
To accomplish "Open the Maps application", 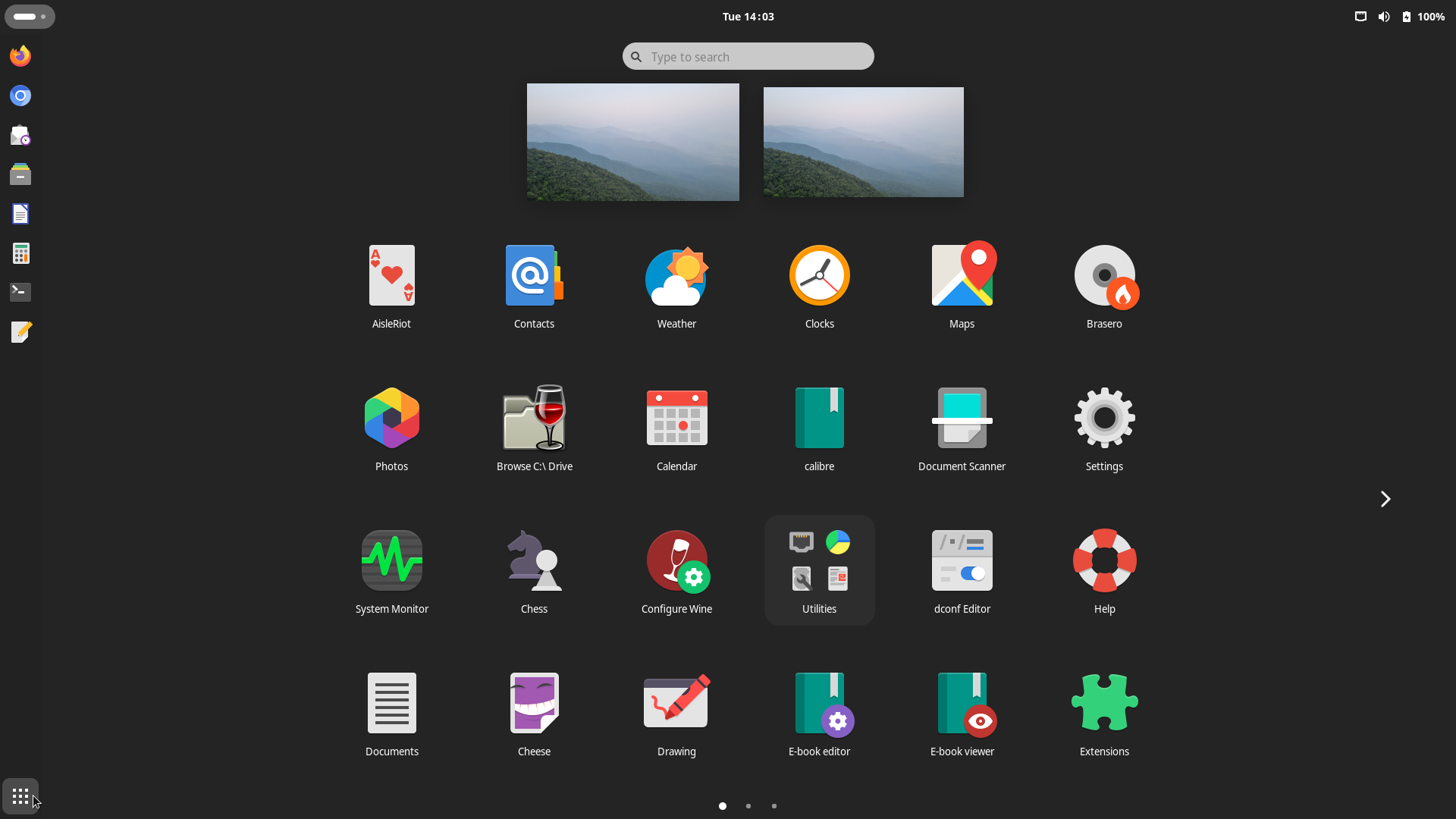I will point(962,286).
